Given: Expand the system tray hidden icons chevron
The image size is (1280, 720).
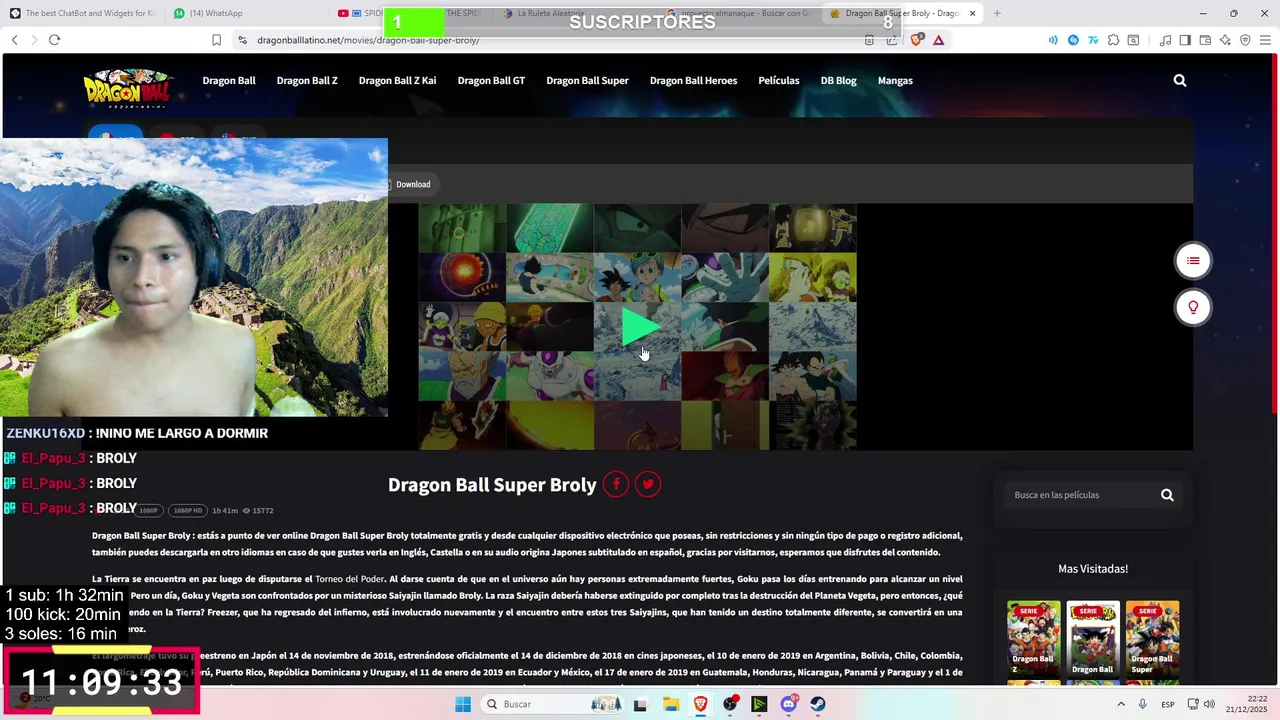Looking at the screenshot, I should (1121, 704).
